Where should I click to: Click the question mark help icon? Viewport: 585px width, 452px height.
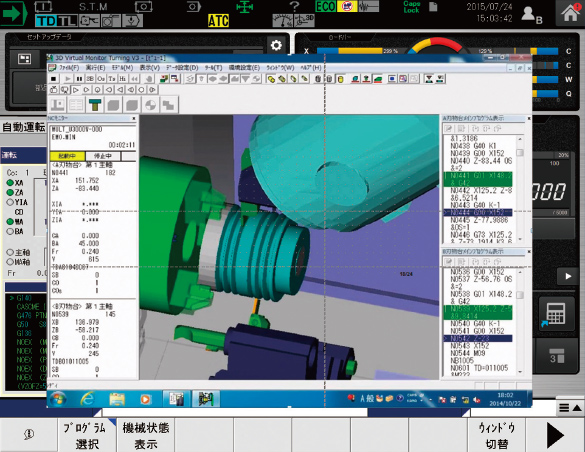pyautogui.click(x=294, y=6)
